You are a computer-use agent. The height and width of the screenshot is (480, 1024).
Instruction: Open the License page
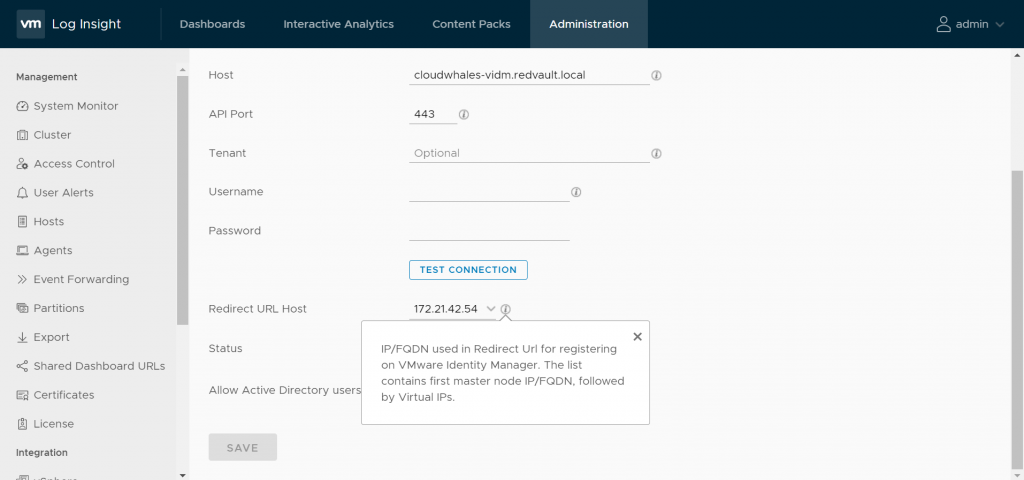tap(54, 424)
